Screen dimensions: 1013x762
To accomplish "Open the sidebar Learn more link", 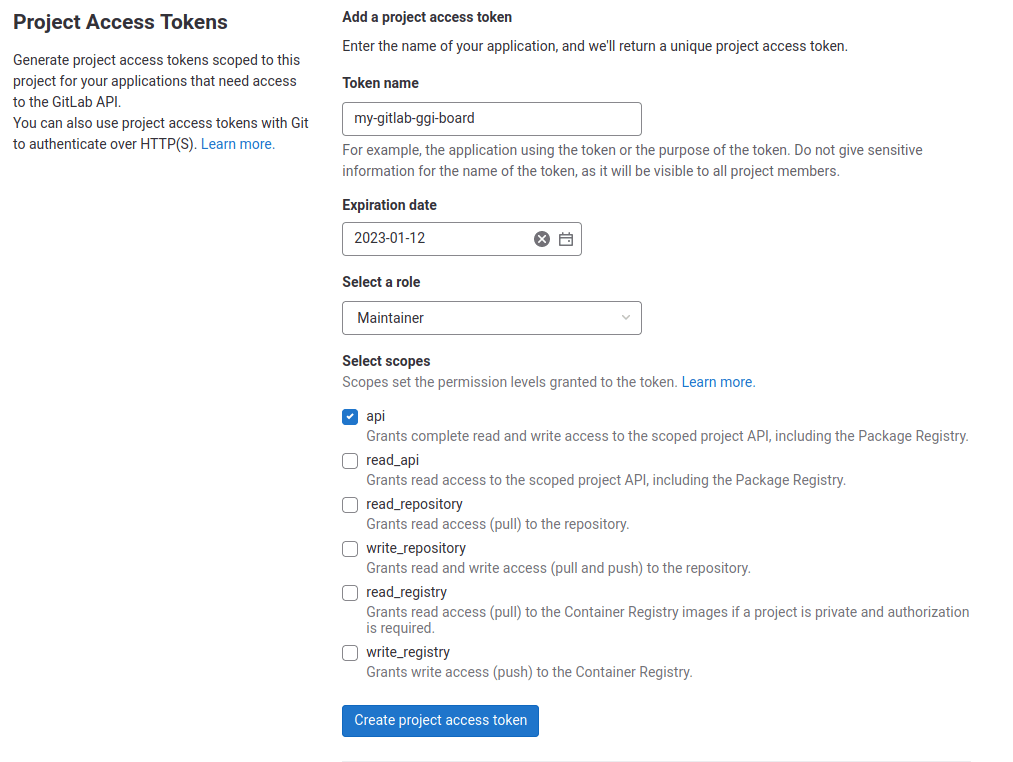I will coord(236,143).
